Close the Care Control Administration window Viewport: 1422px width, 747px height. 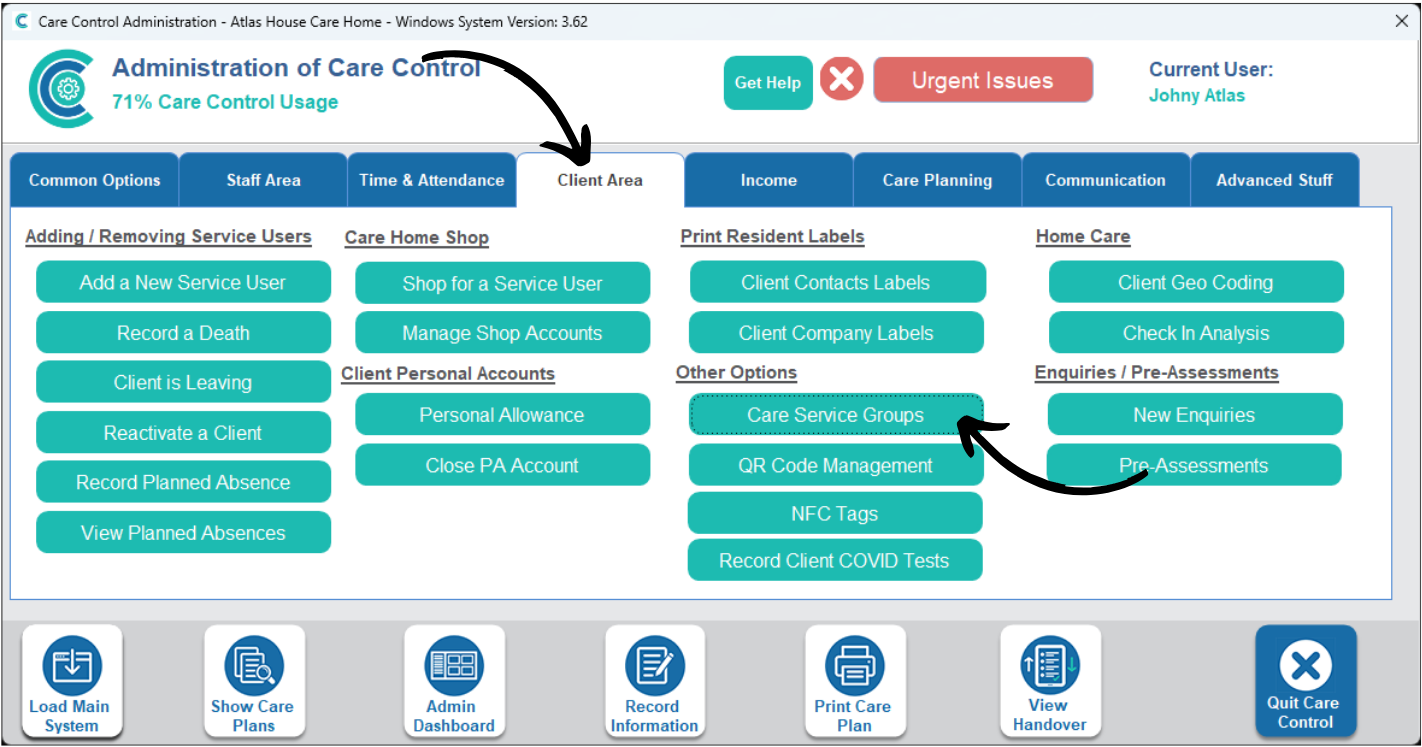pyautogui.click(x=1402, y=21)
